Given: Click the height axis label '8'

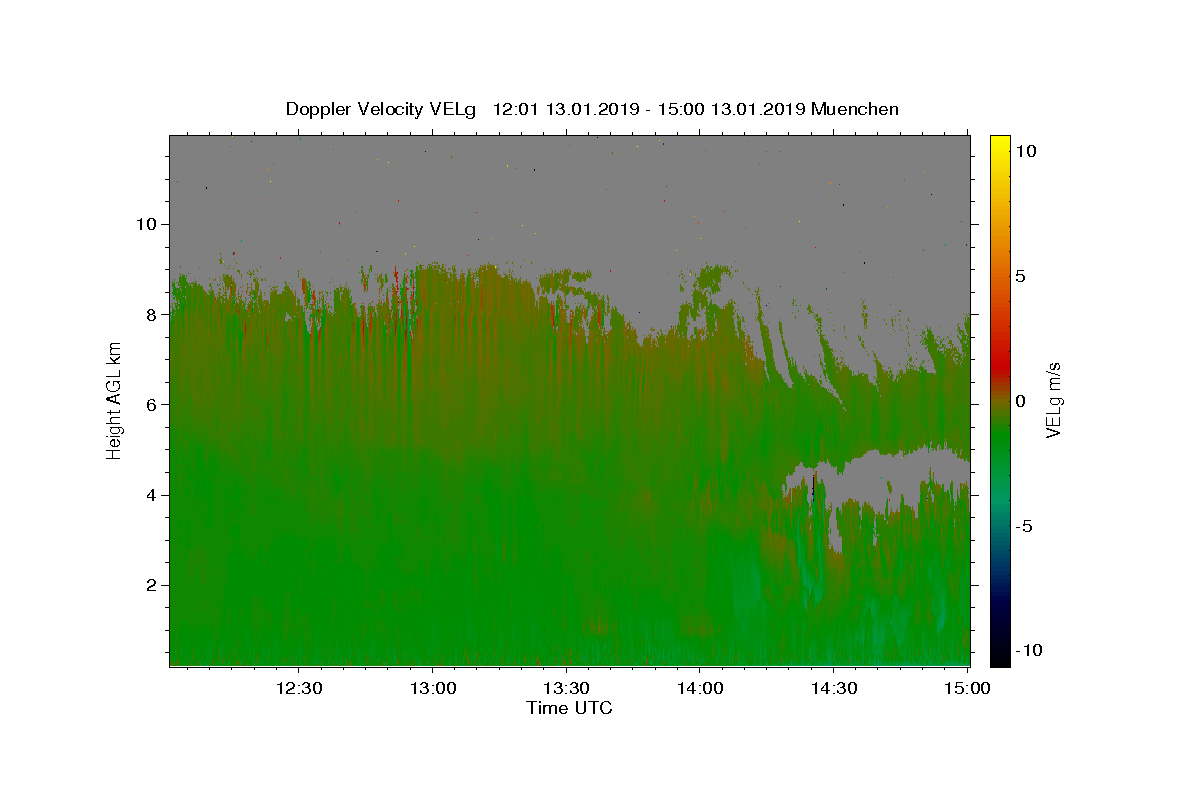Looking at the screenshot, I should point(152,314).
